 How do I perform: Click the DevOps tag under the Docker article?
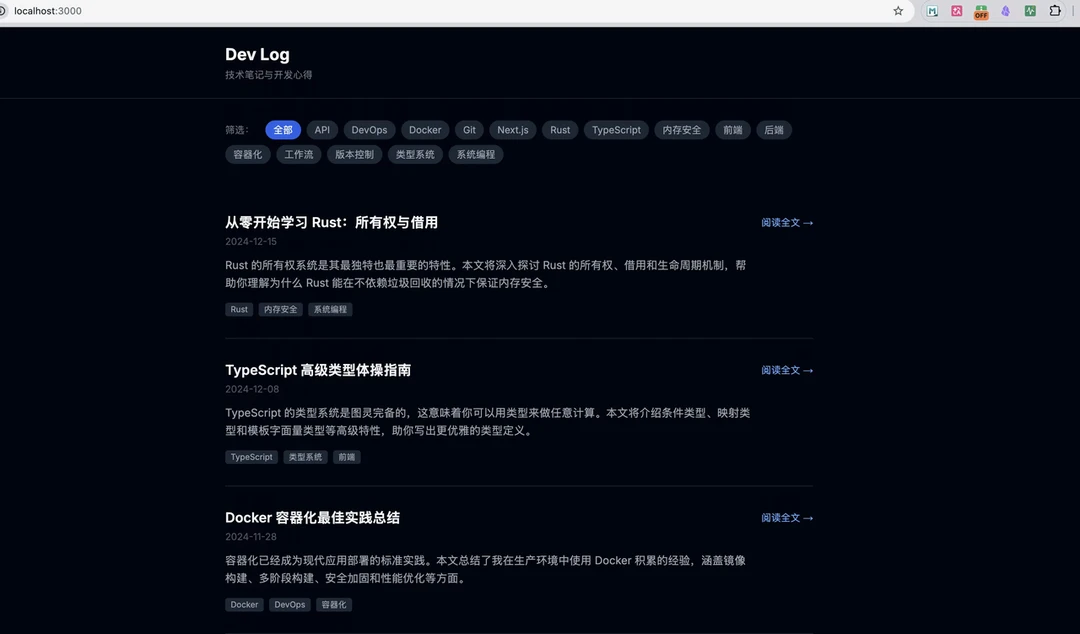coord(290,604)
